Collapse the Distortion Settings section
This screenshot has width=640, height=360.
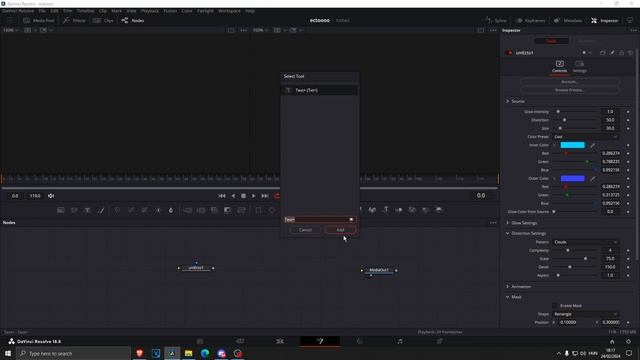pyautogui.click(x=508, y=233)
